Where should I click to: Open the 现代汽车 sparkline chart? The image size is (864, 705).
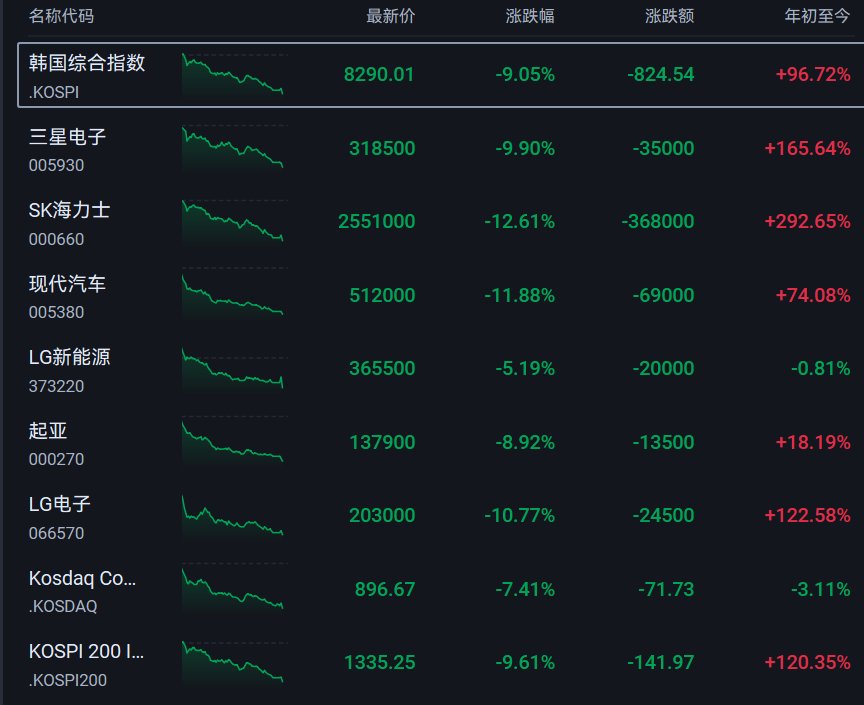pos(234,295)
